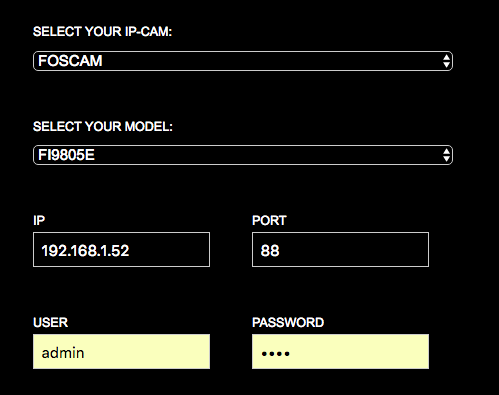
Task: Open the IP-CAM brand dropdown showing FOSCAM
Action: point(243,61)
